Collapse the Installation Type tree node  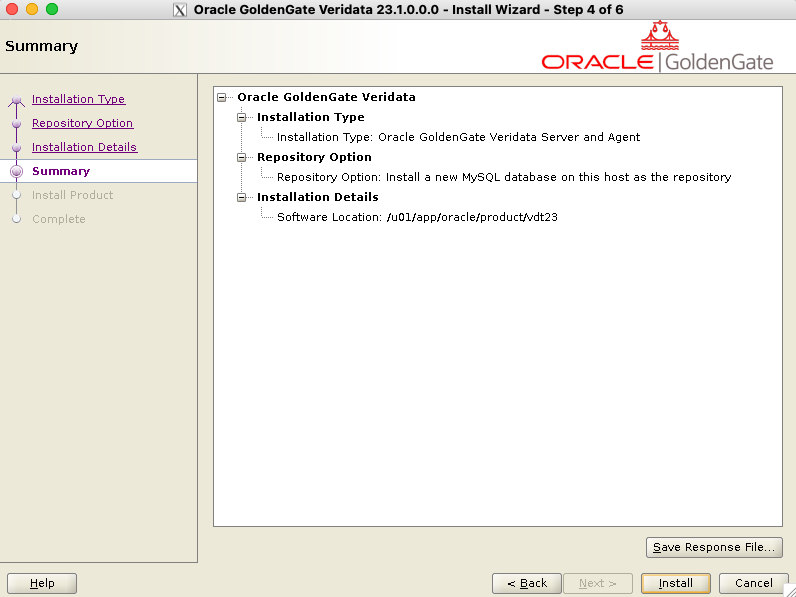pyautogui.click(x=242, y=117)
